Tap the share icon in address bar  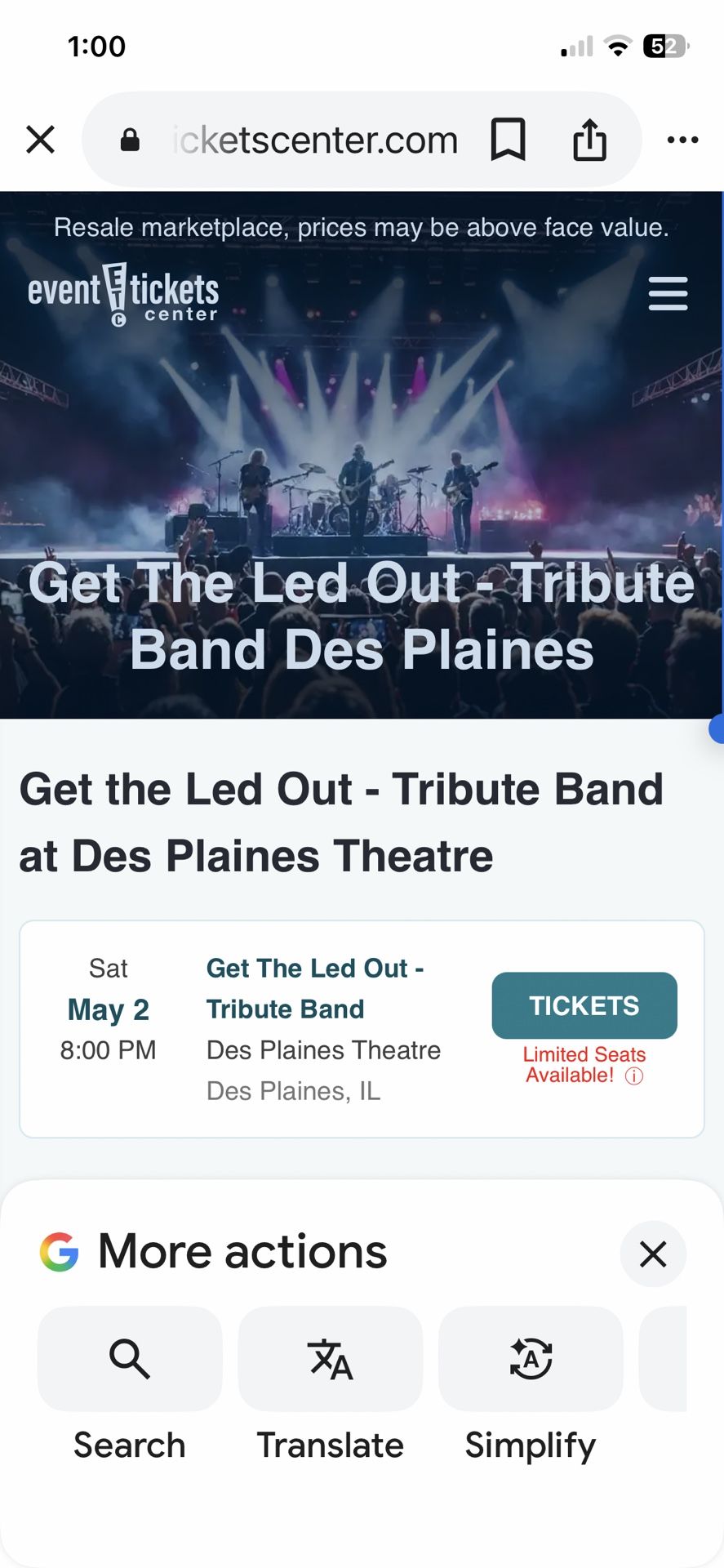pos(589,140)
